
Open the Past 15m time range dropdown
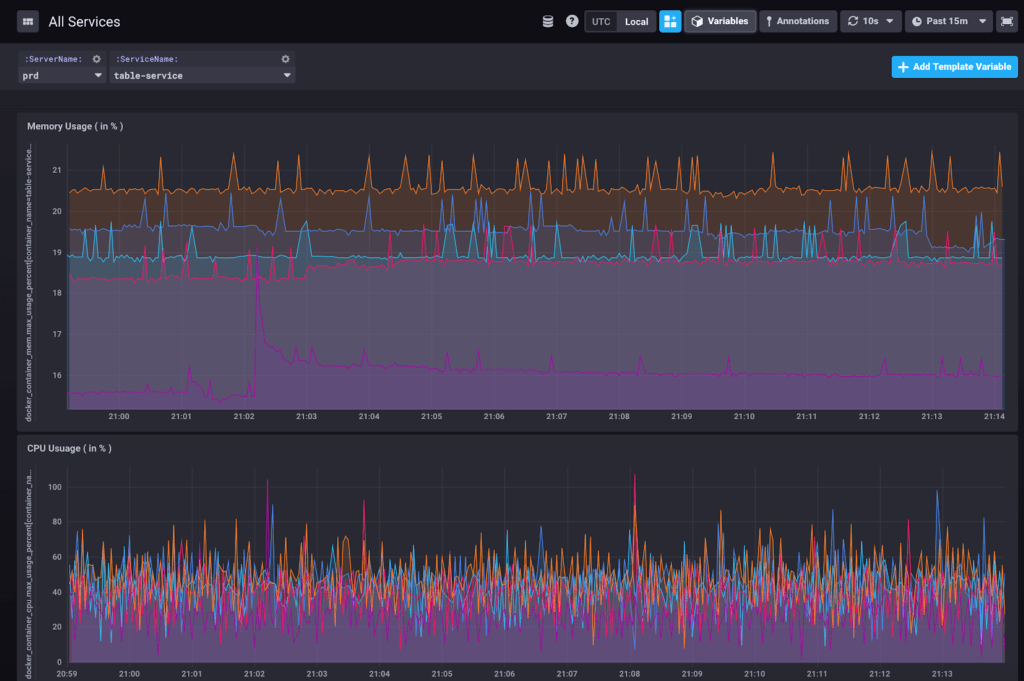coord(949,21)
